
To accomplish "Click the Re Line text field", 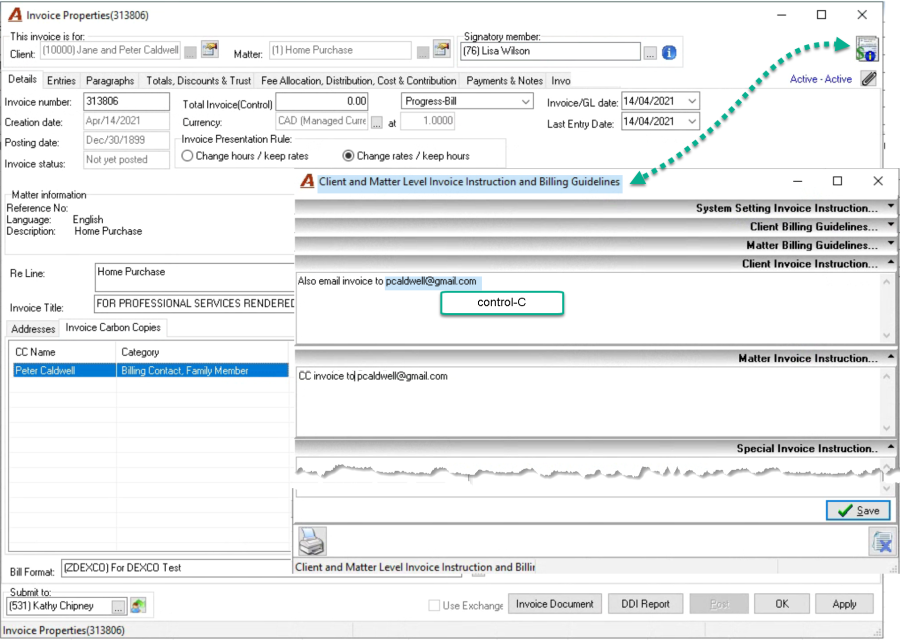I will [194, 277].
